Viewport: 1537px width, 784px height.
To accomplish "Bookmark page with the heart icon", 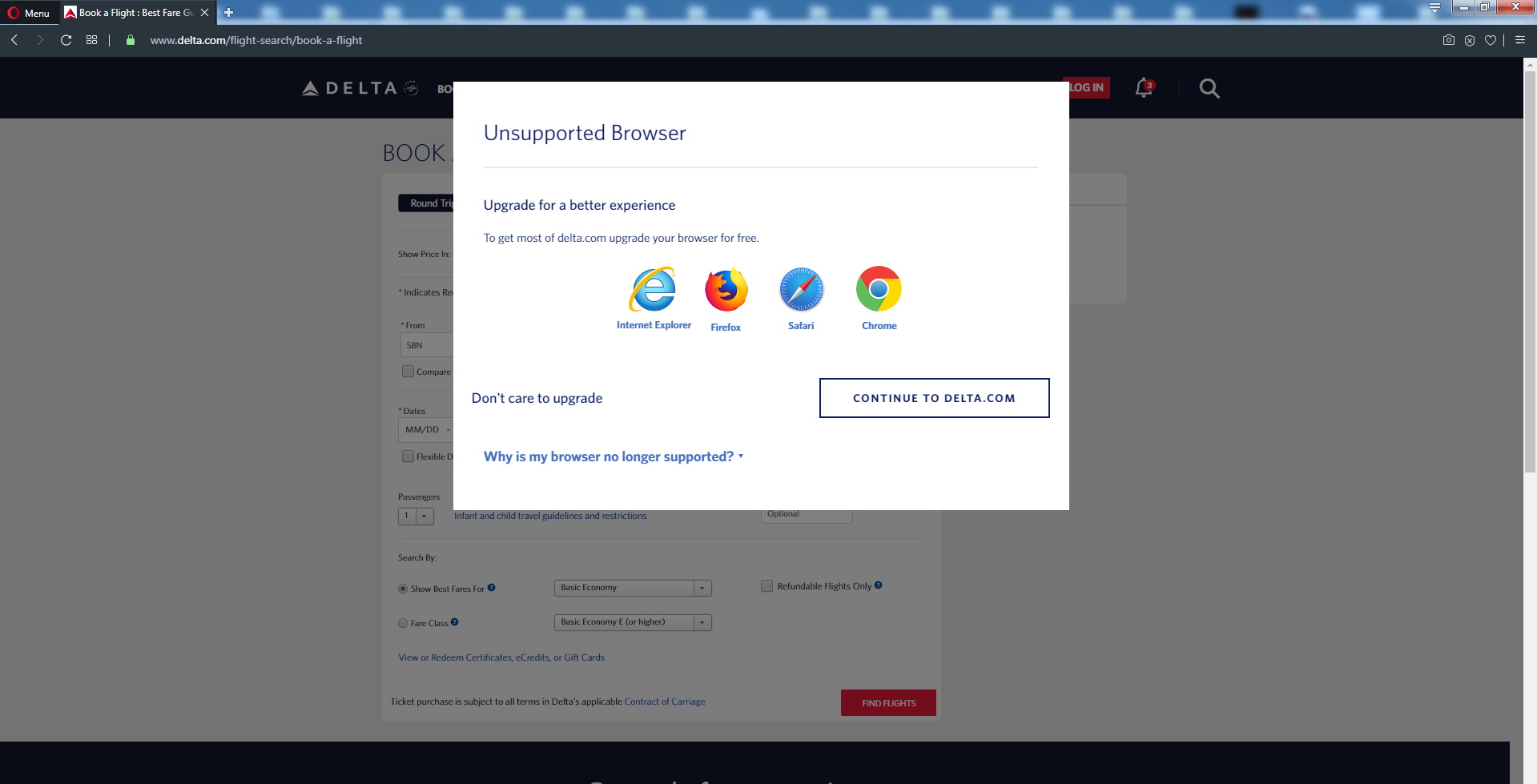I will [1491, 40].
